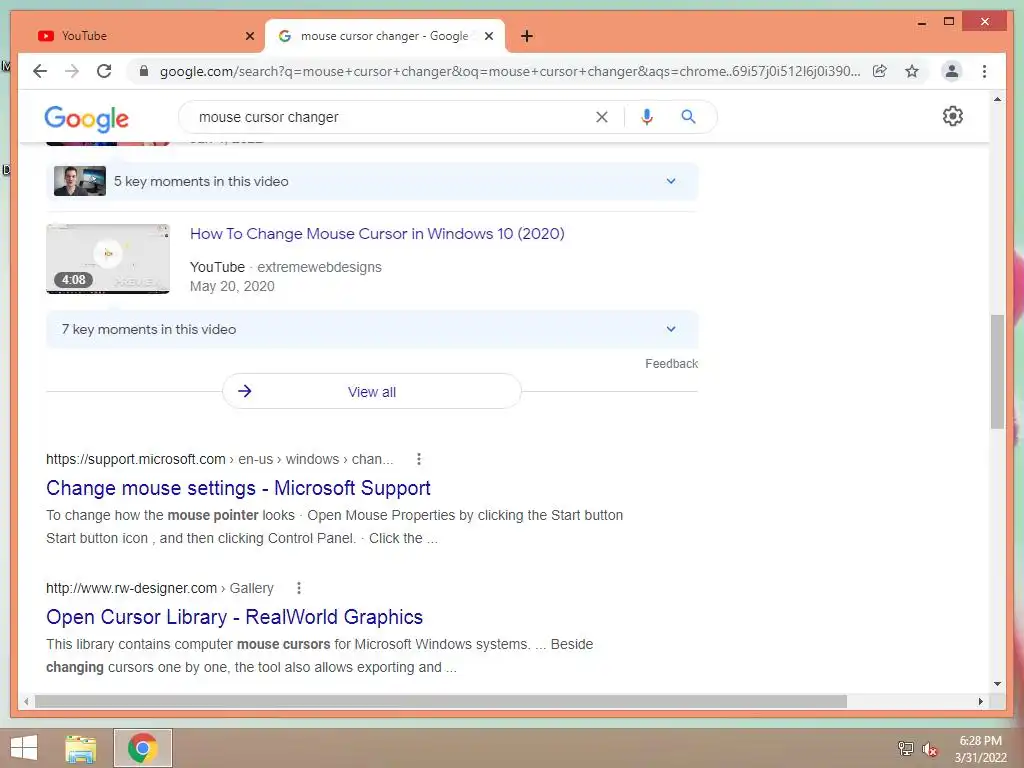Open more options for Microsoft Support result
The height and width of the screenshot is (768, 1024).
[419, 459]
